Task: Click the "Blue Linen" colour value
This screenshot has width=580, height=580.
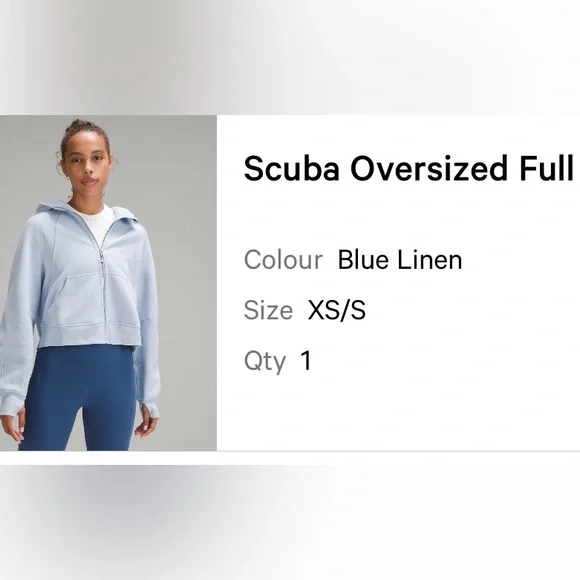Action: [400, 260]
